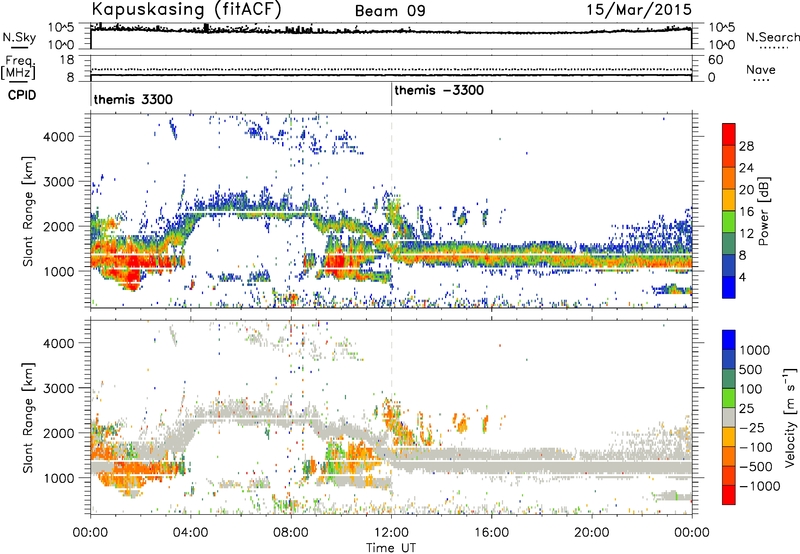
Task: Click the 'Beam 09' label
Action: [x=390, y=11]
